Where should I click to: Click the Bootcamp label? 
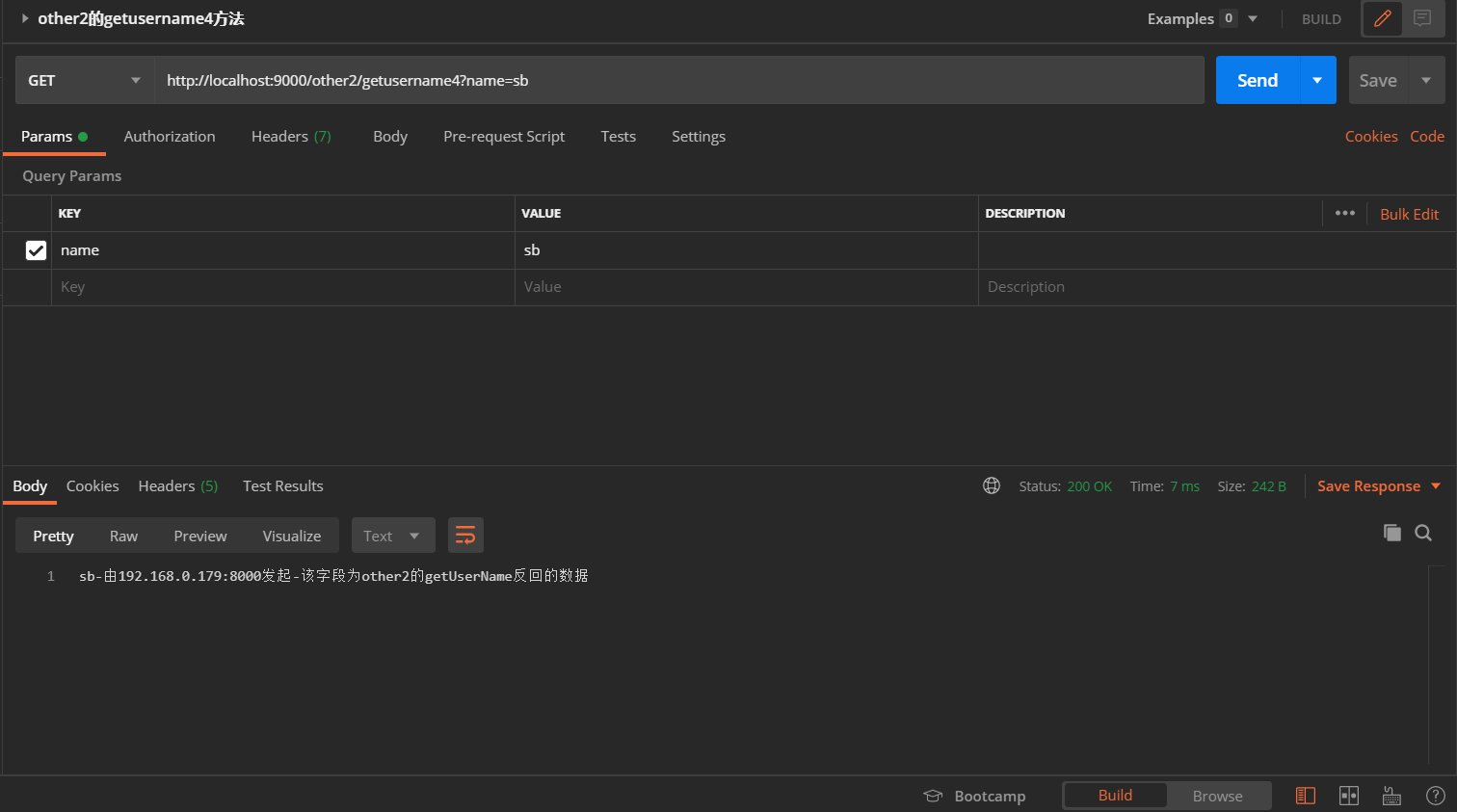tap(990, 797)
